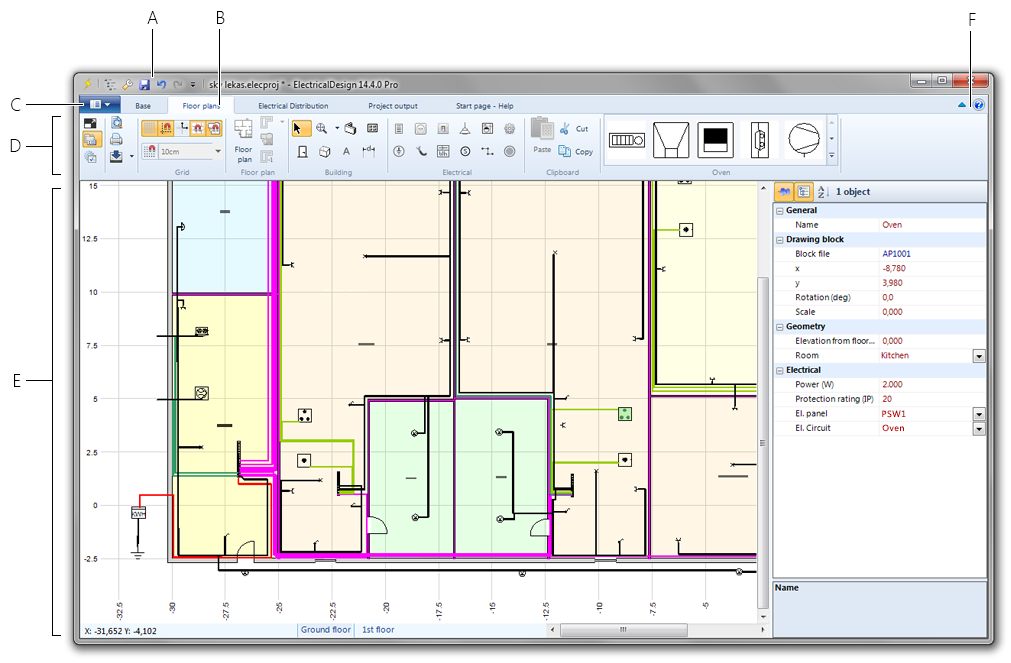
Task: Open the El. panel dropdown showing PSW1
Action: (978, 413)
